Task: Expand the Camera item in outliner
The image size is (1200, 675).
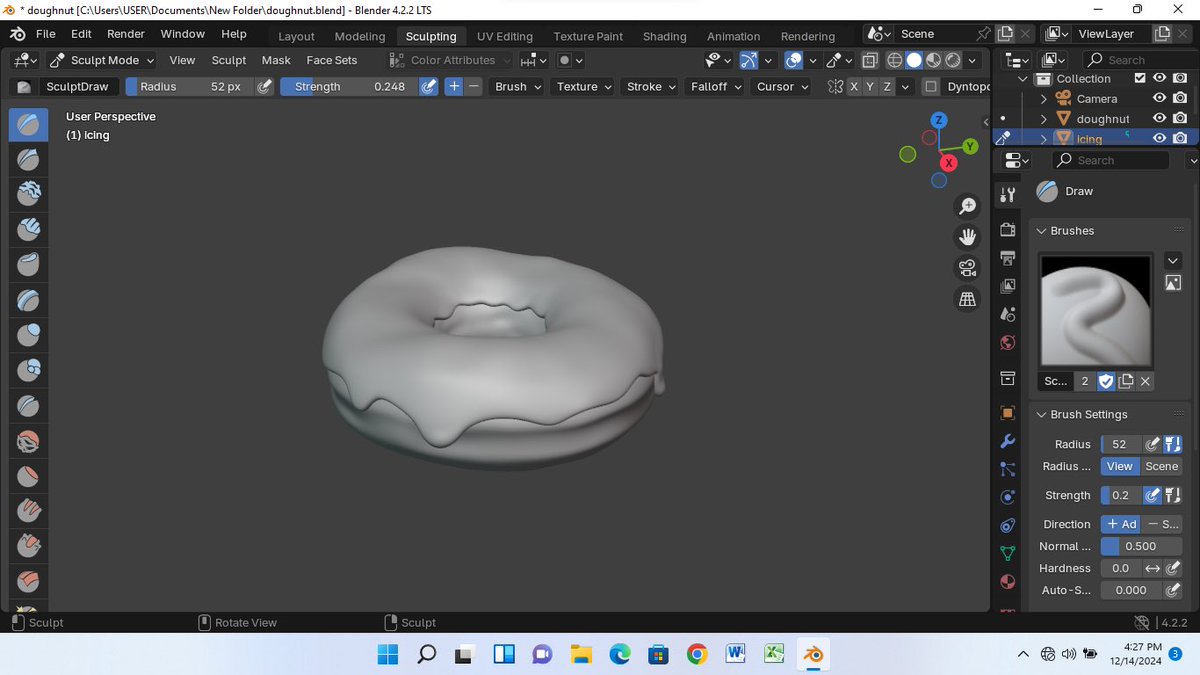Action: click(1044, 98)
